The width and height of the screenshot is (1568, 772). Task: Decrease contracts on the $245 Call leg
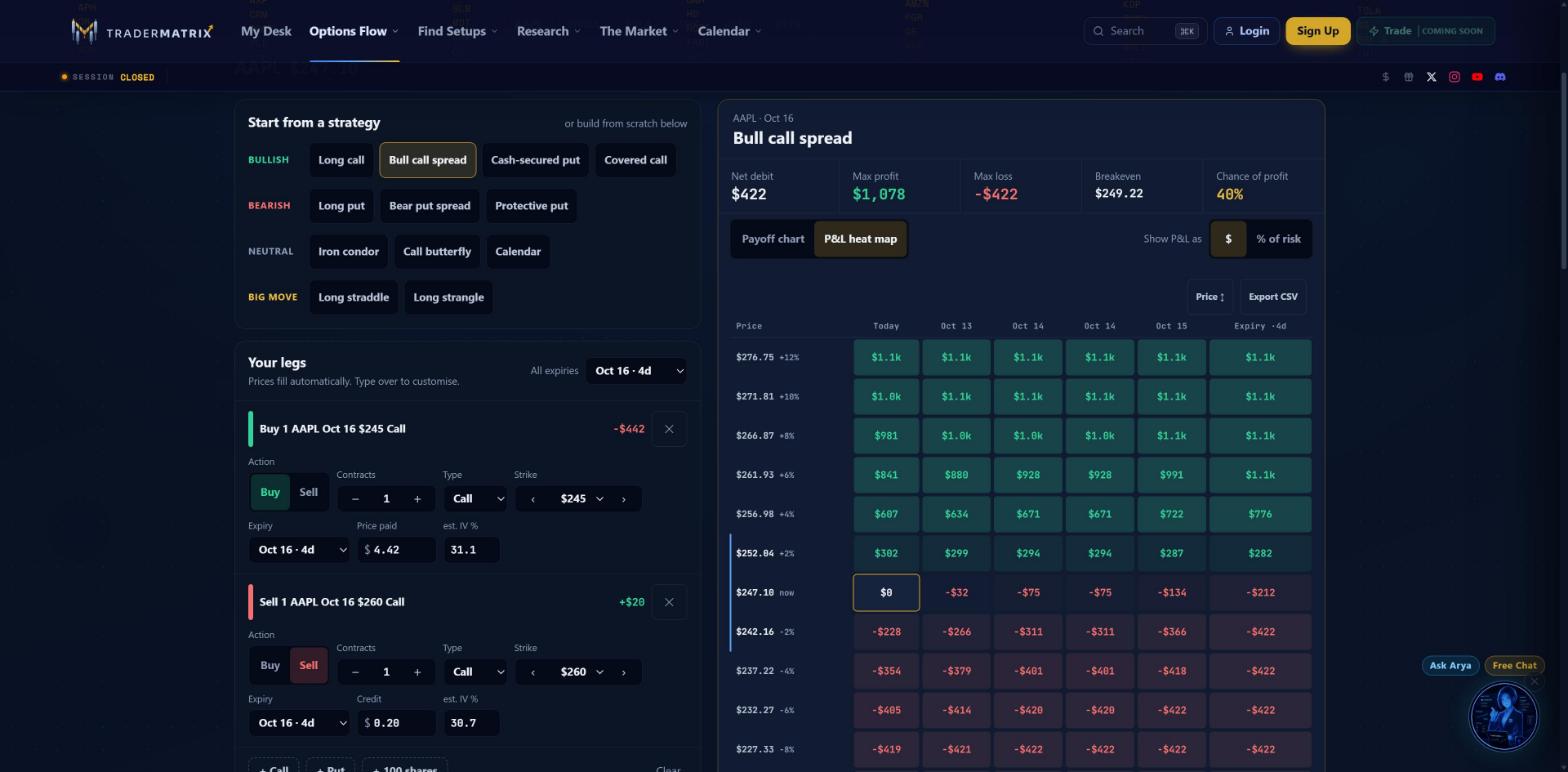(x=355, y=499)
